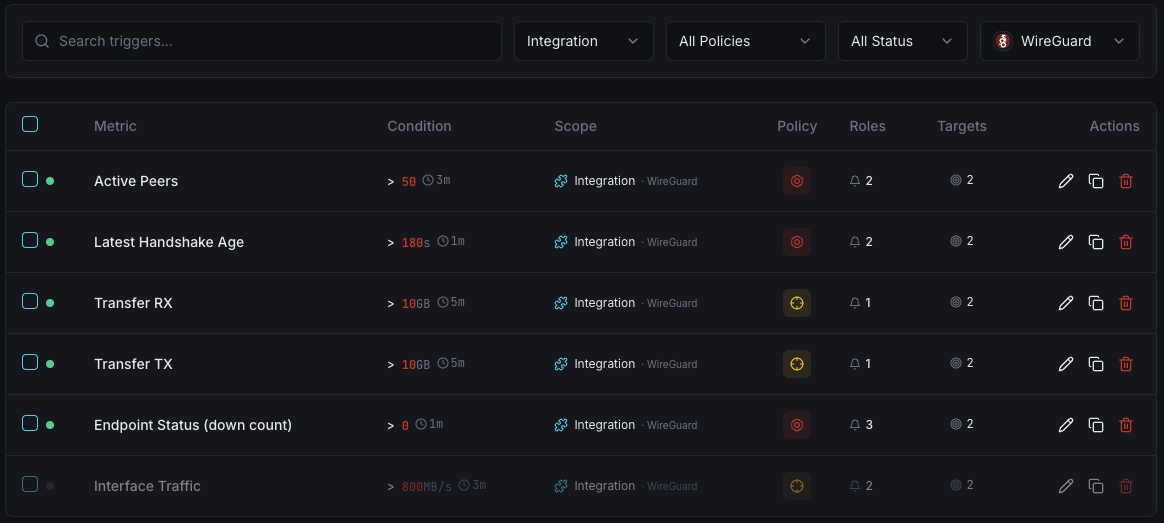The image size is (1164, 523).
Task: Sort by the Roles column header
Action: tap(867, 126)
